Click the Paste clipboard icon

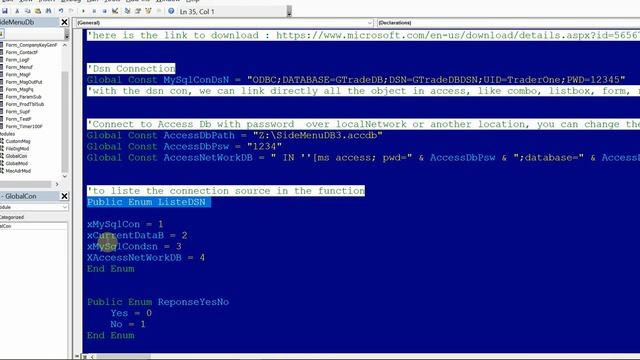tap(38, 11)
